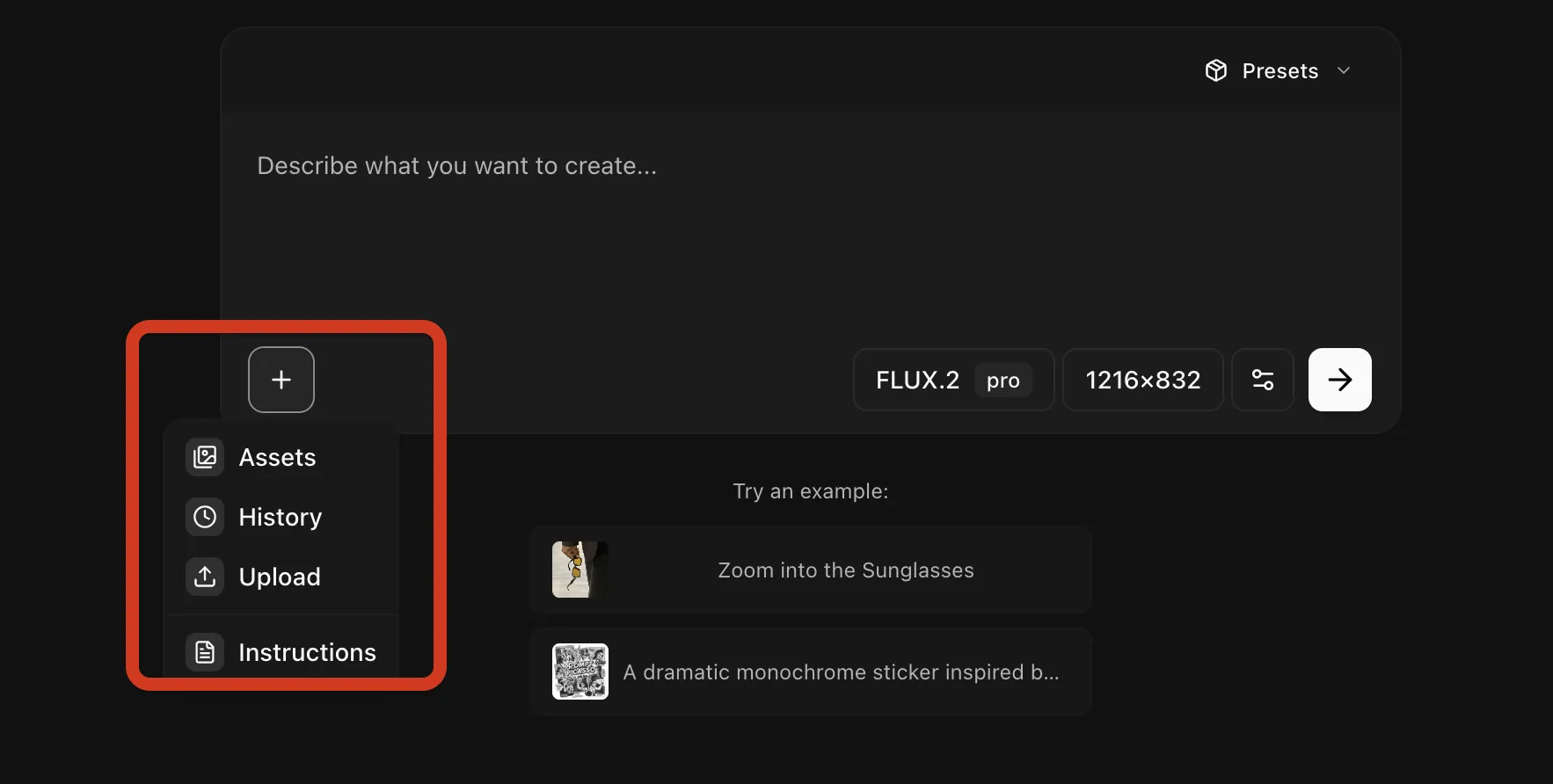
Task: Click the History clock icon
Action: [x=205, y=517]
